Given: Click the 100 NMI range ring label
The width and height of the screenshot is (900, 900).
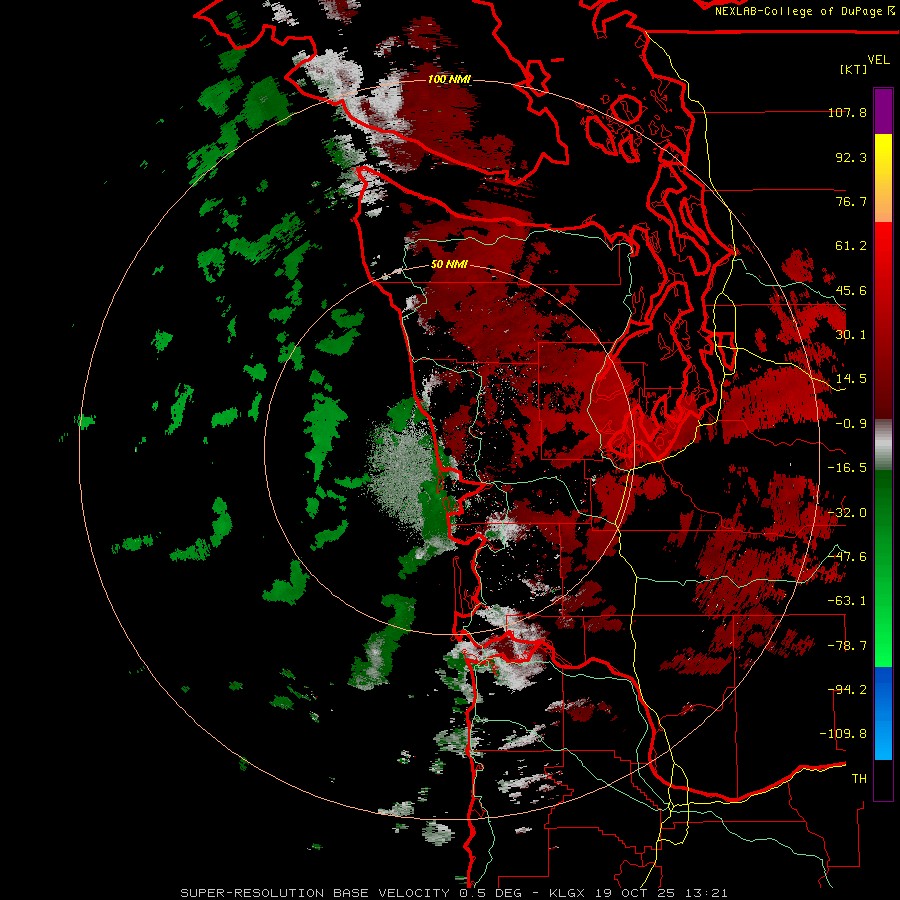Looking at the screenshot, I should click(x=449, y=79).
